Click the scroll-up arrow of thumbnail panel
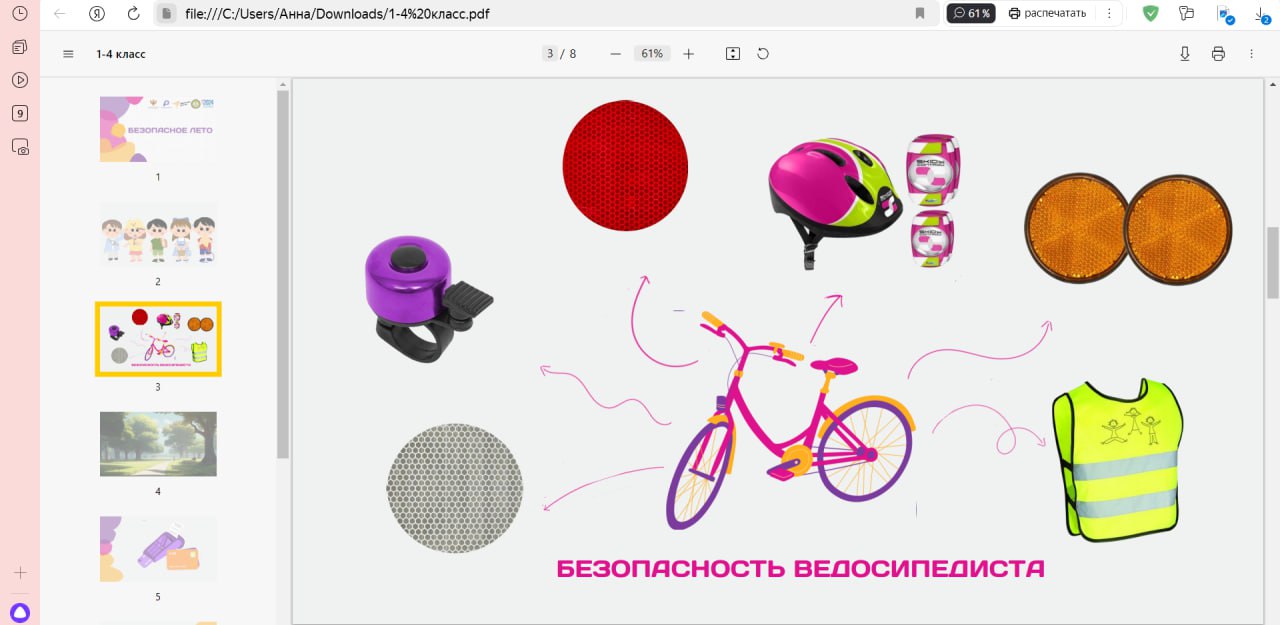The width and height of the screenshot is (1280, 625). click(283, 83)
